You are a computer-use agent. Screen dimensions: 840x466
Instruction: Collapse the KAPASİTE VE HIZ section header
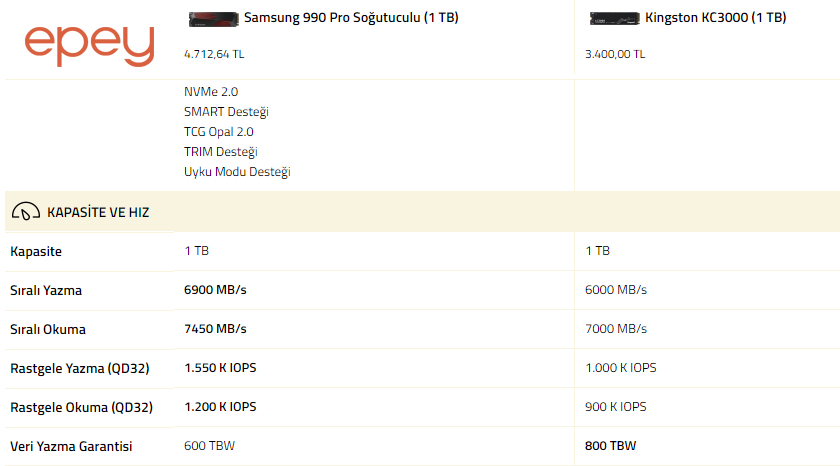click(x=98, y=212)
